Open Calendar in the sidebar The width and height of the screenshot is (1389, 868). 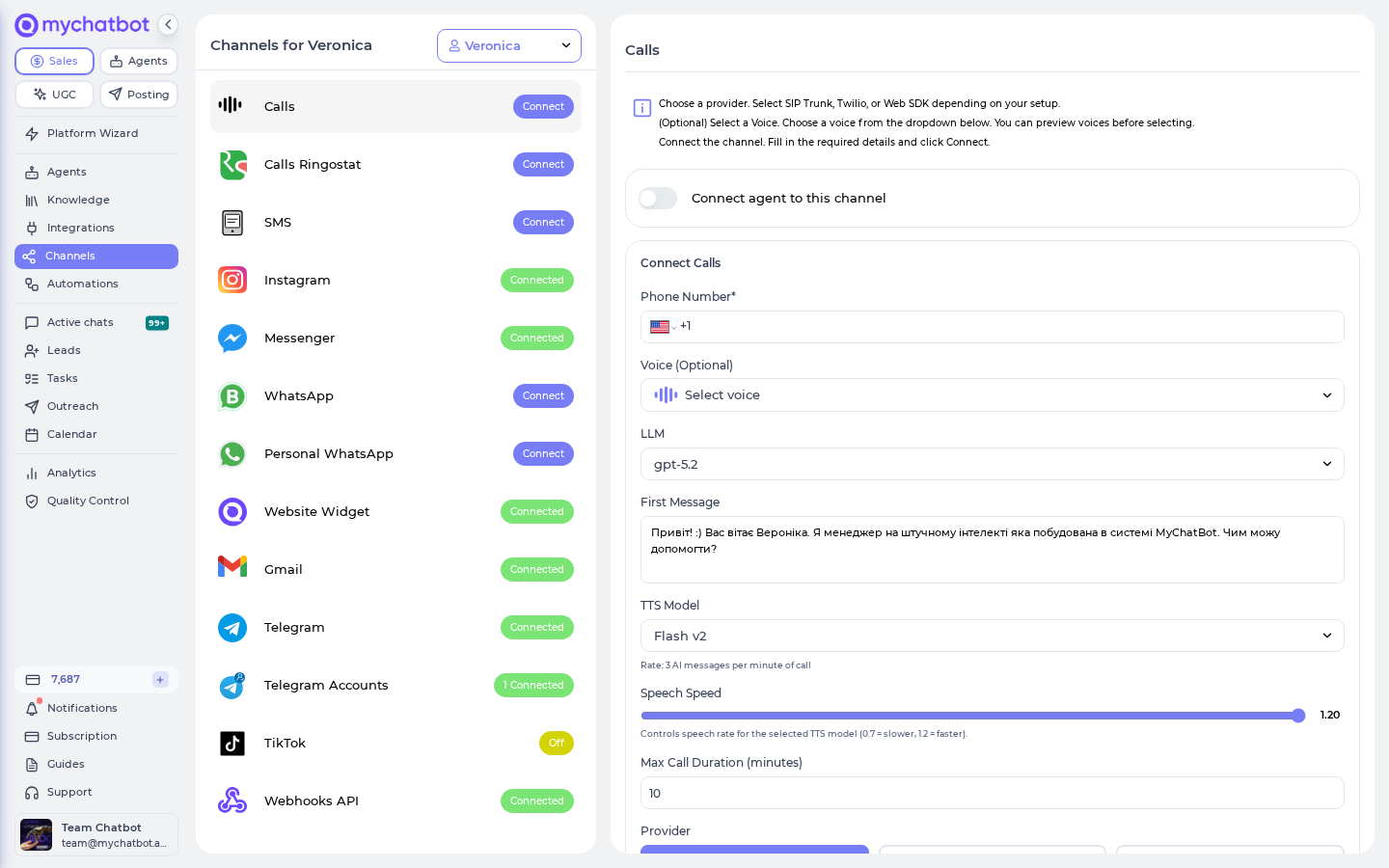click(x=96, y=435)
